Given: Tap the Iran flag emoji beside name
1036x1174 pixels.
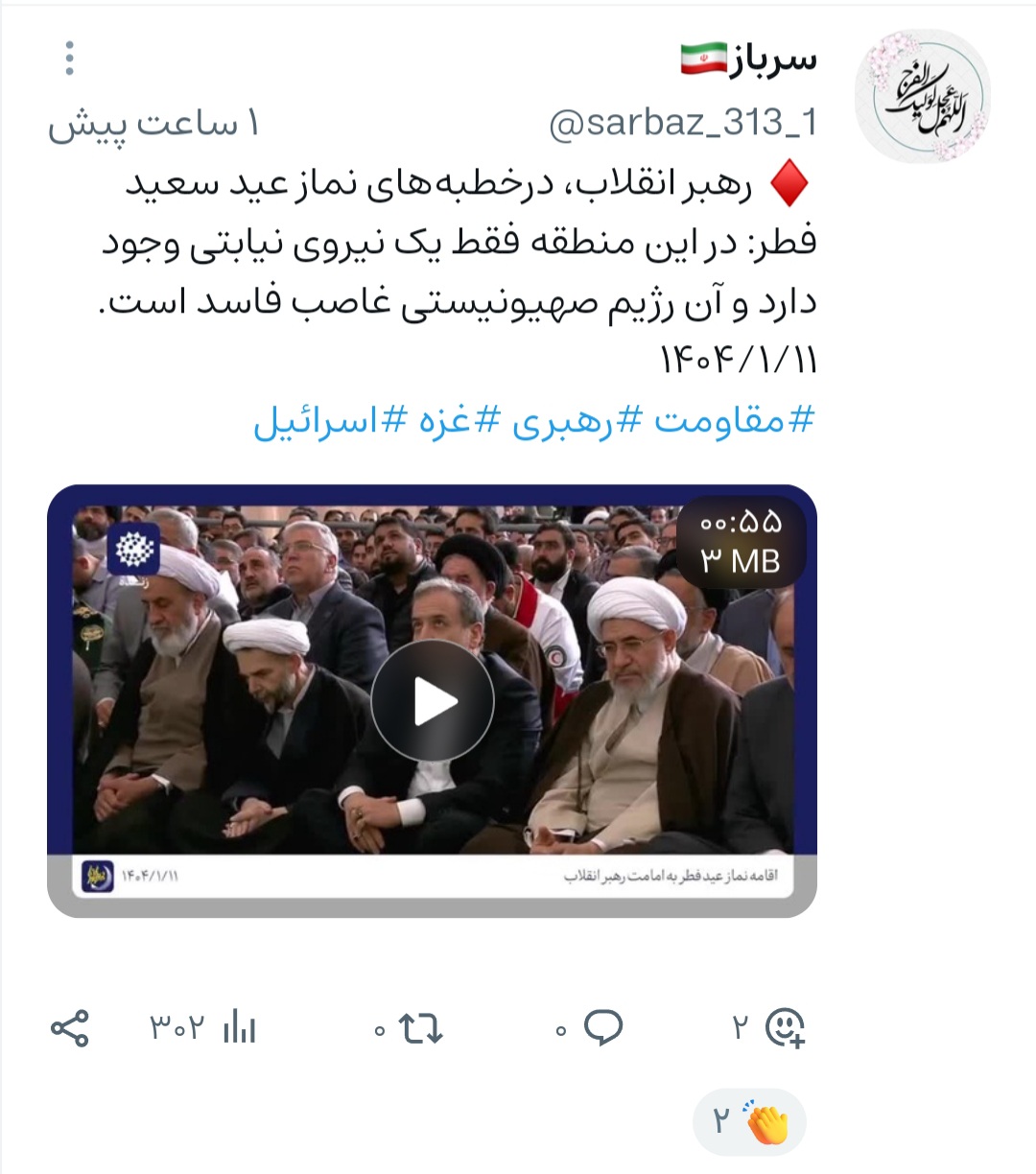Looking at the screenshot, I should (705, 59).
